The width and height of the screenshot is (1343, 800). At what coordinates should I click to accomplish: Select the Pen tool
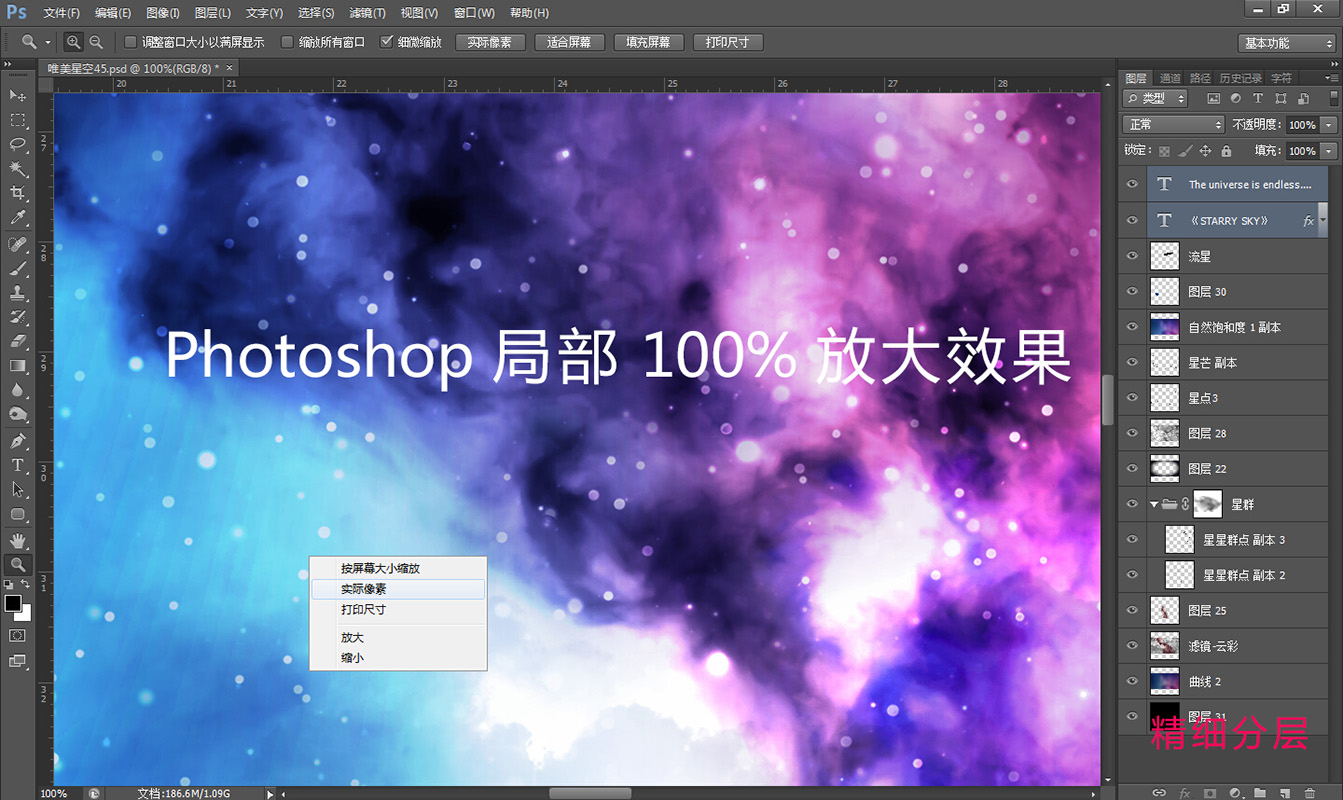coord(18,441)
